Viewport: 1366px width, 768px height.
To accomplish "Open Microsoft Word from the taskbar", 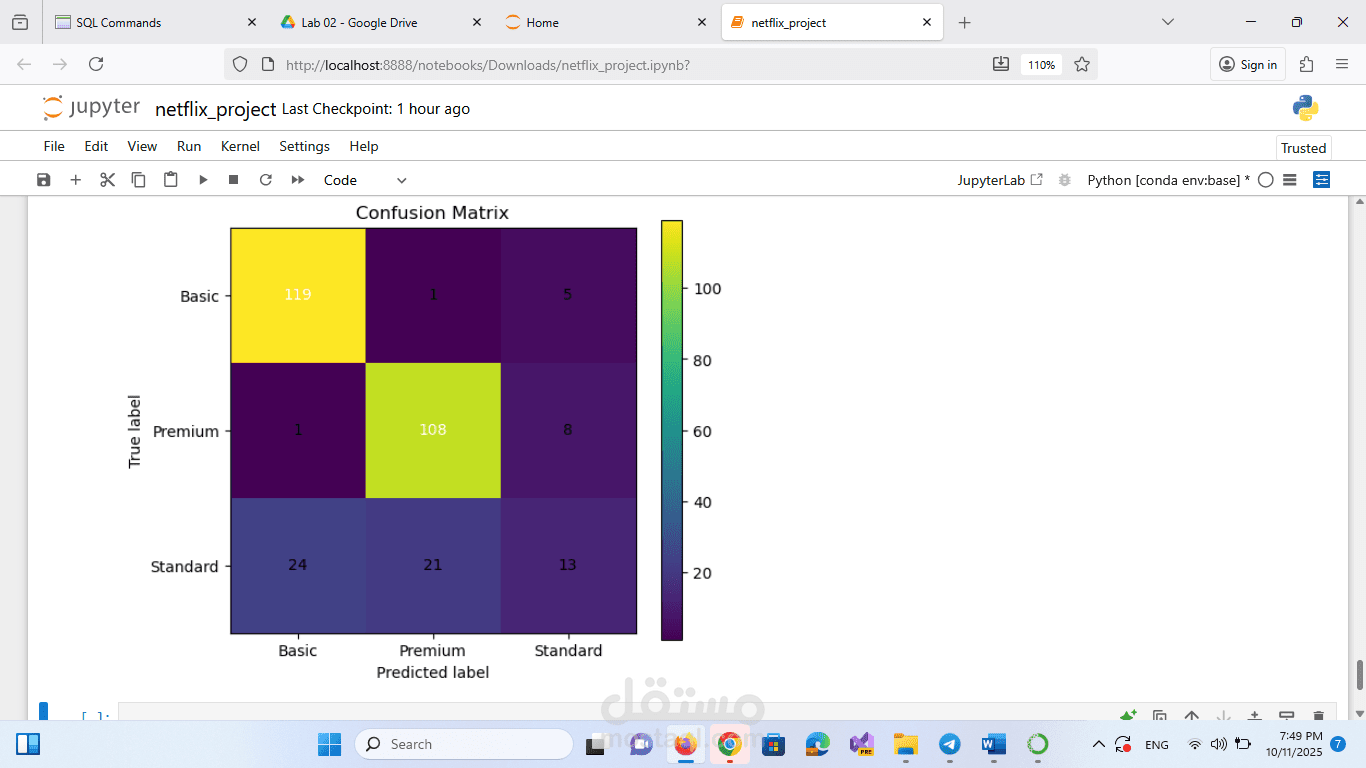I will [994, 744].
